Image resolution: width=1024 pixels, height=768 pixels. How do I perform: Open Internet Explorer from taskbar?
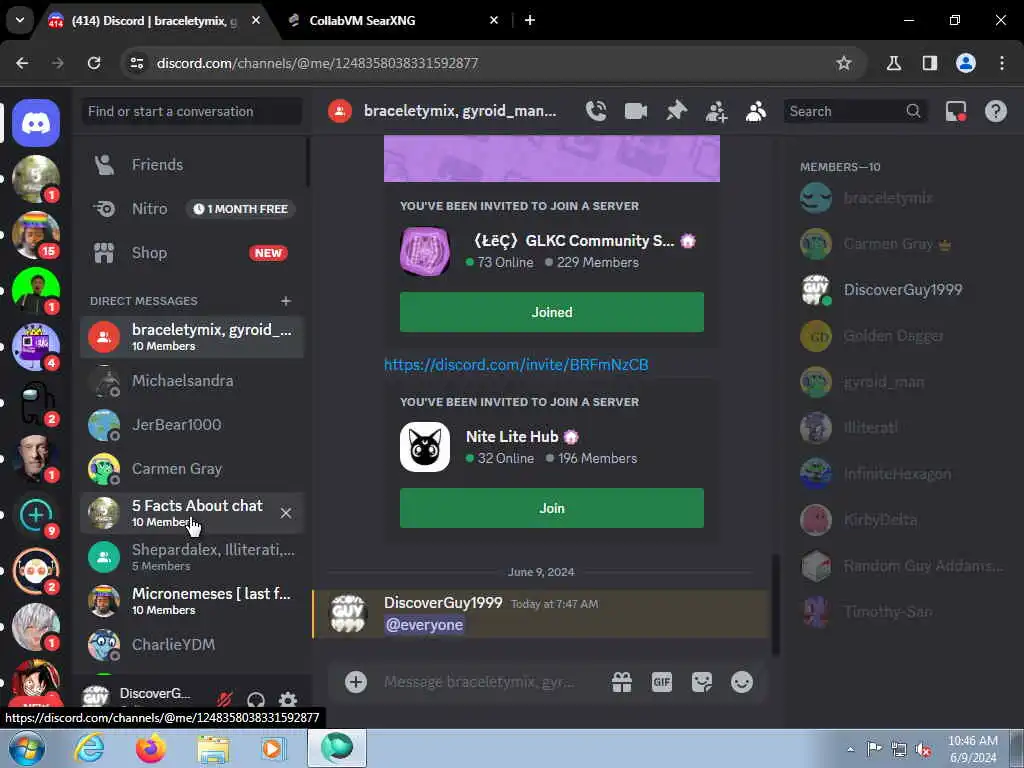pos(89,748)
